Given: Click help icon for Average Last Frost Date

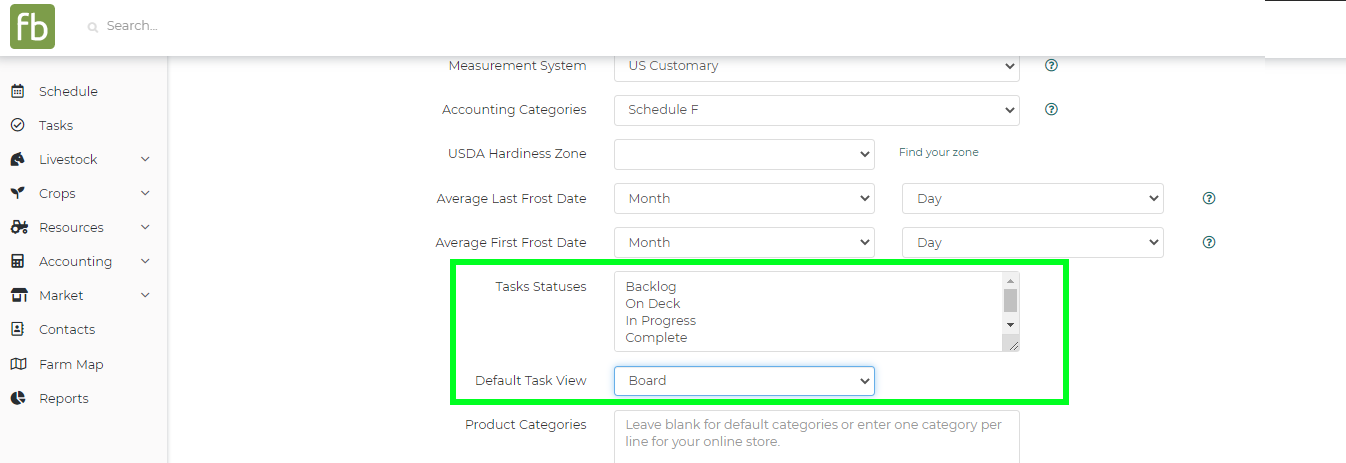Looking at the screenshot, I should pyautogui.click(x=1209, y=198).
